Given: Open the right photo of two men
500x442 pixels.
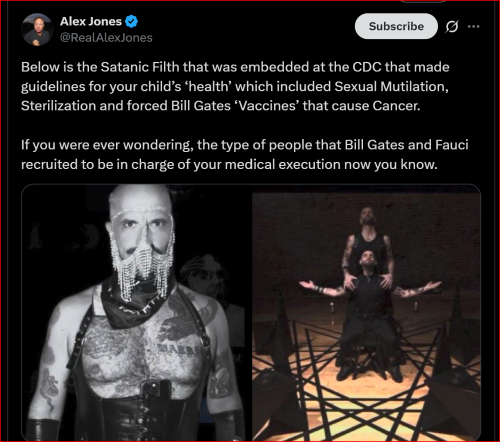Looking at the screenshot, I should click(x=366, y=312).
